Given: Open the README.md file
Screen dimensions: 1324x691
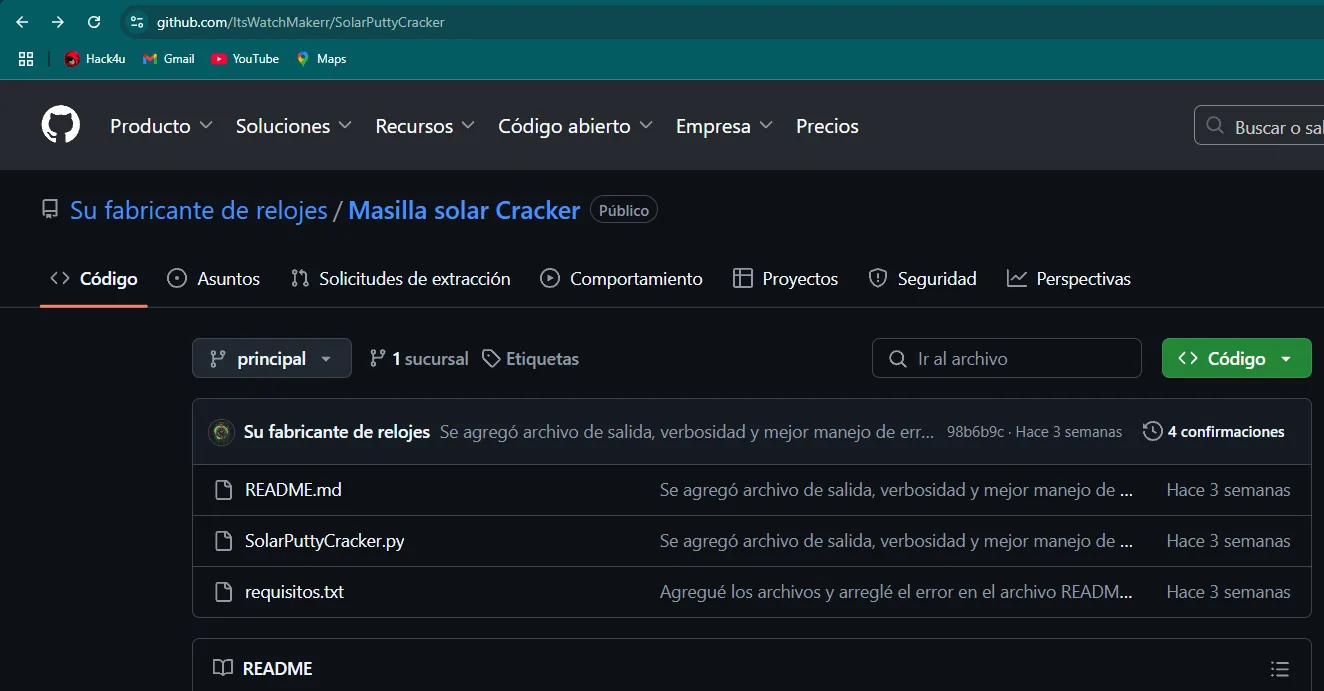Looking at the screenshot, I should click(293, 490).
